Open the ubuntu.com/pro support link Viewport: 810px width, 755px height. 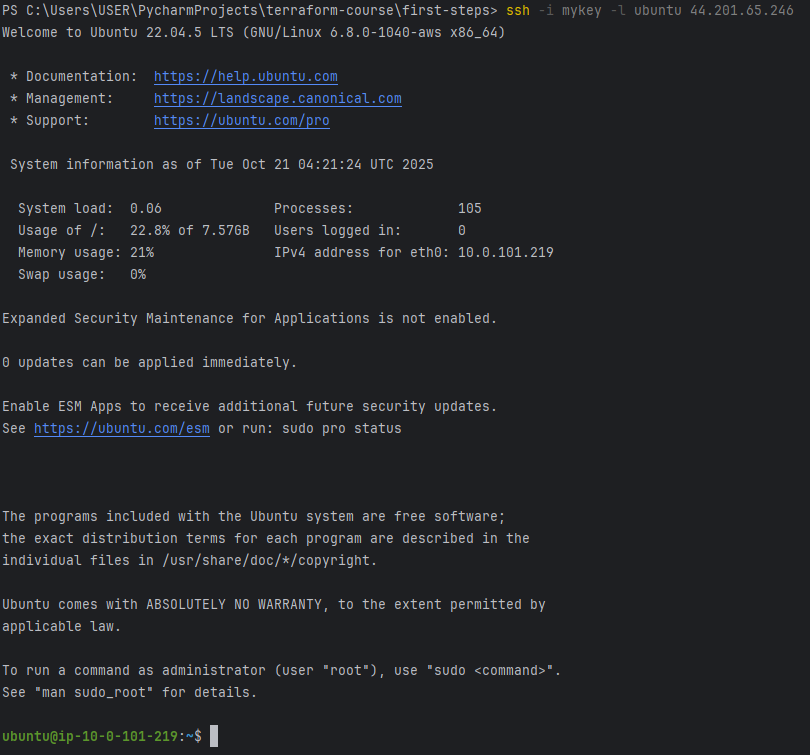point(242,121)
